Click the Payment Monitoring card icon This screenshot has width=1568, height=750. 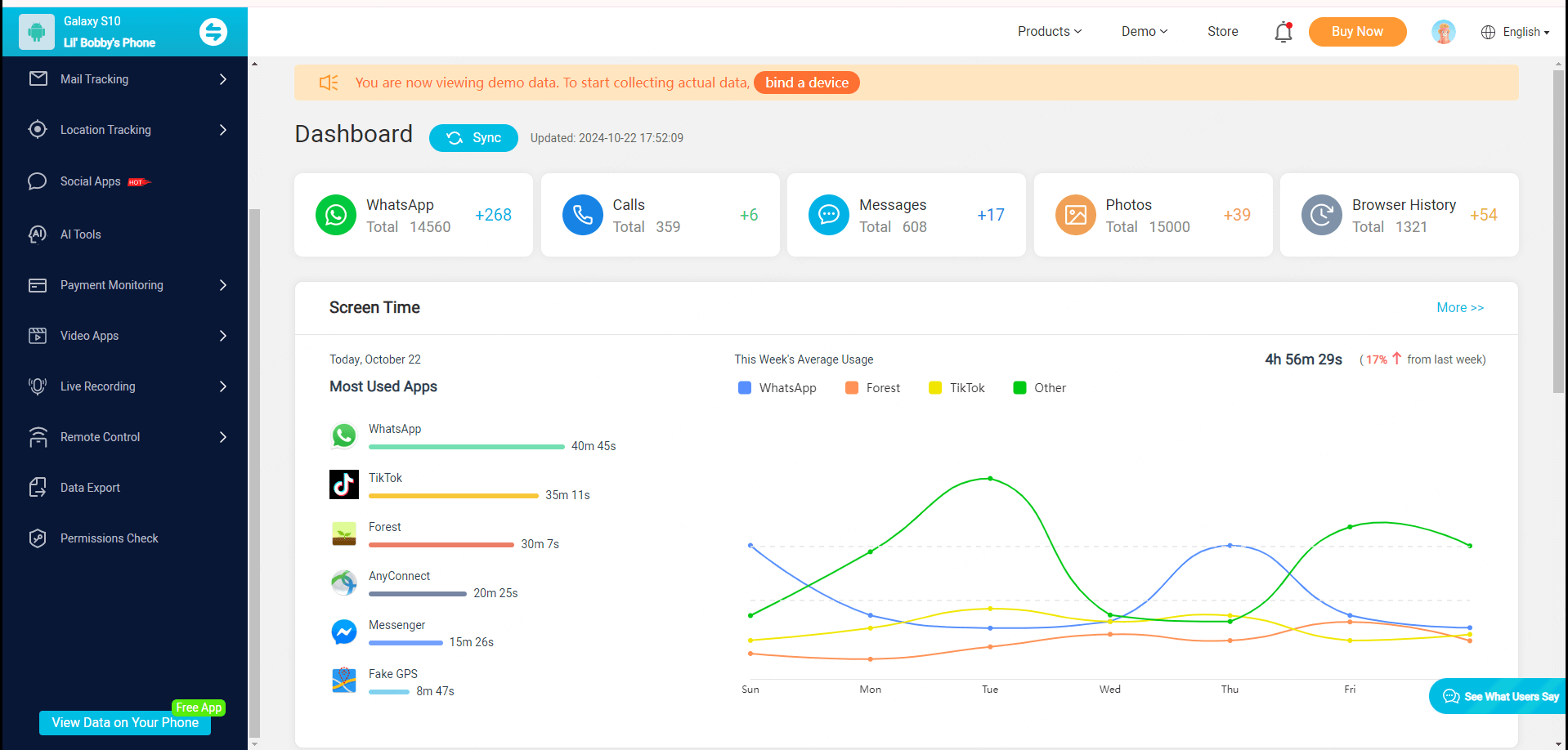[38, 285]
